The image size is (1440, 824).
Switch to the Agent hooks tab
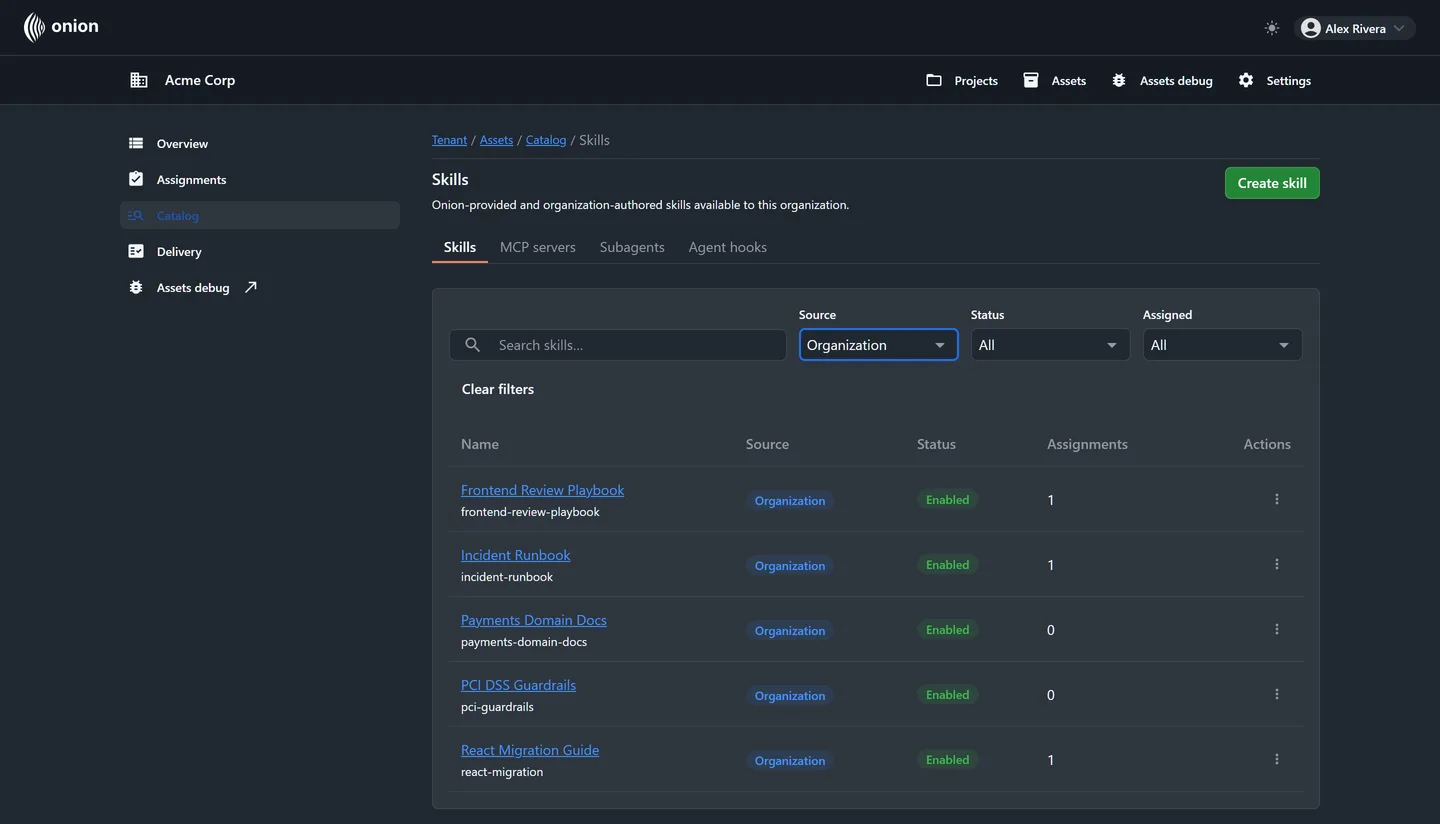click(x=728, y=247)
